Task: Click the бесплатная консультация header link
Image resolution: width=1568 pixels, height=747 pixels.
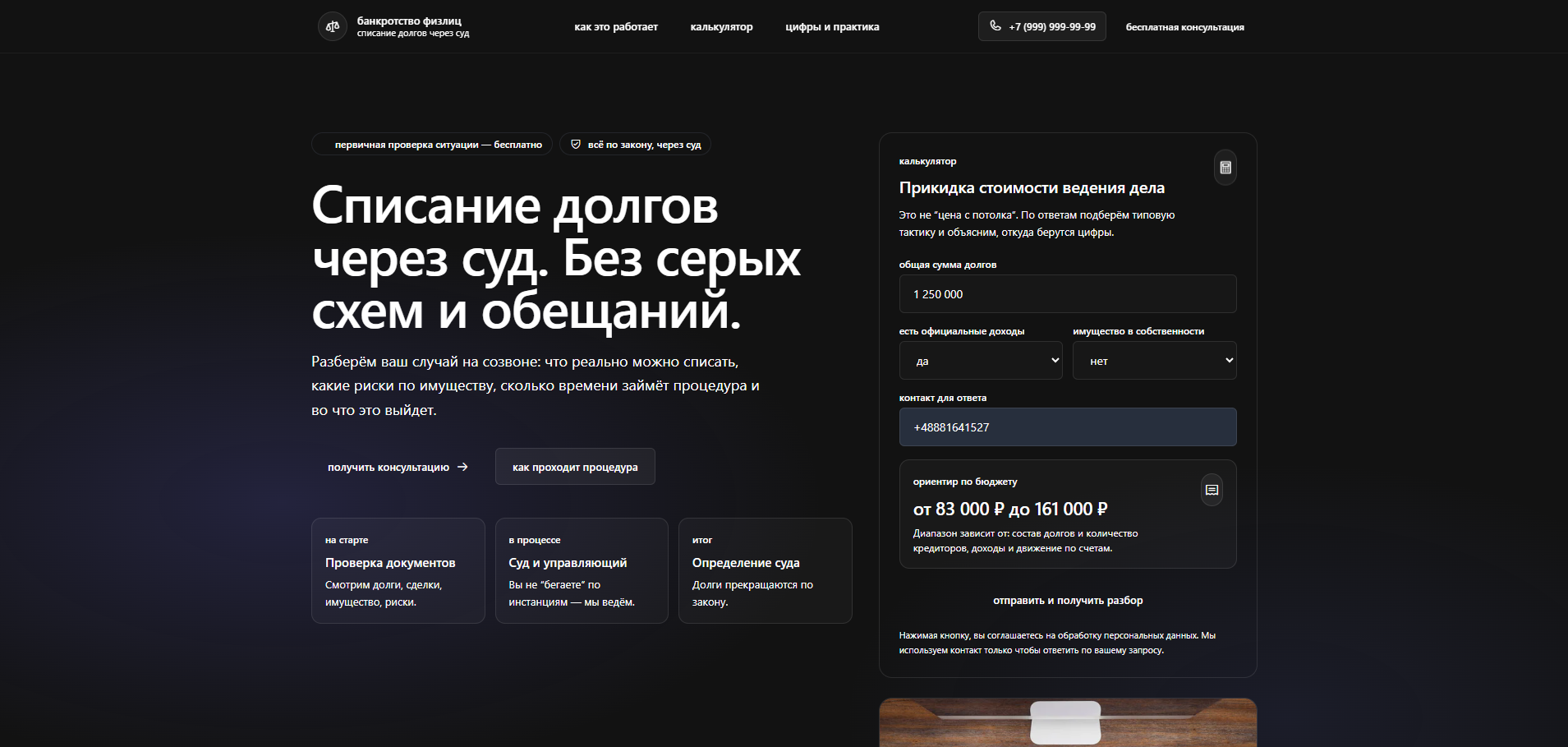Action: pos(1184,27)
